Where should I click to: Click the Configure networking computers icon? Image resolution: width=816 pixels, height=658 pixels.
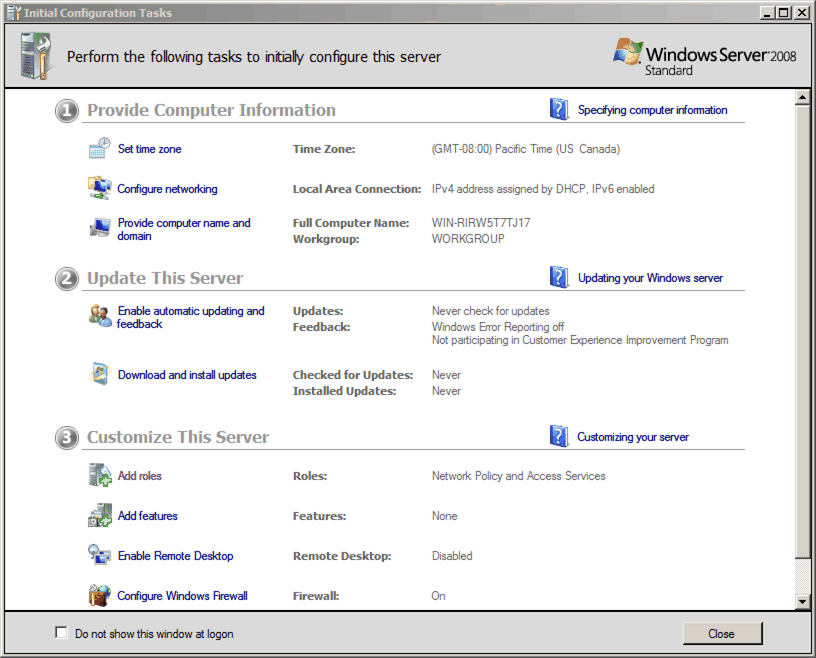click(x=99, y=188)
